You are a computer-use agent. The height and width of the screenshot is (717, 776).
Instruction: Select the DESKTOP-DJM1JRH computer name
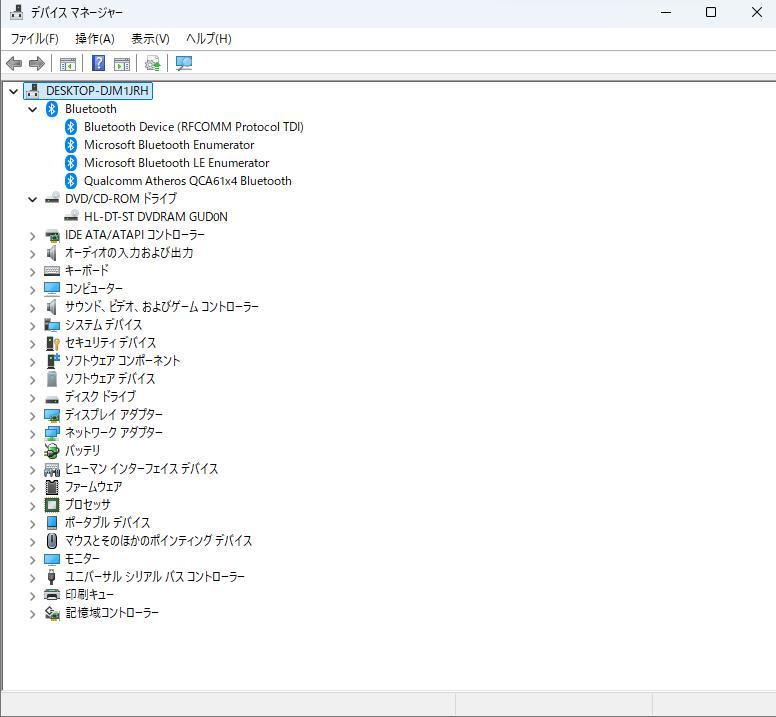97,91
